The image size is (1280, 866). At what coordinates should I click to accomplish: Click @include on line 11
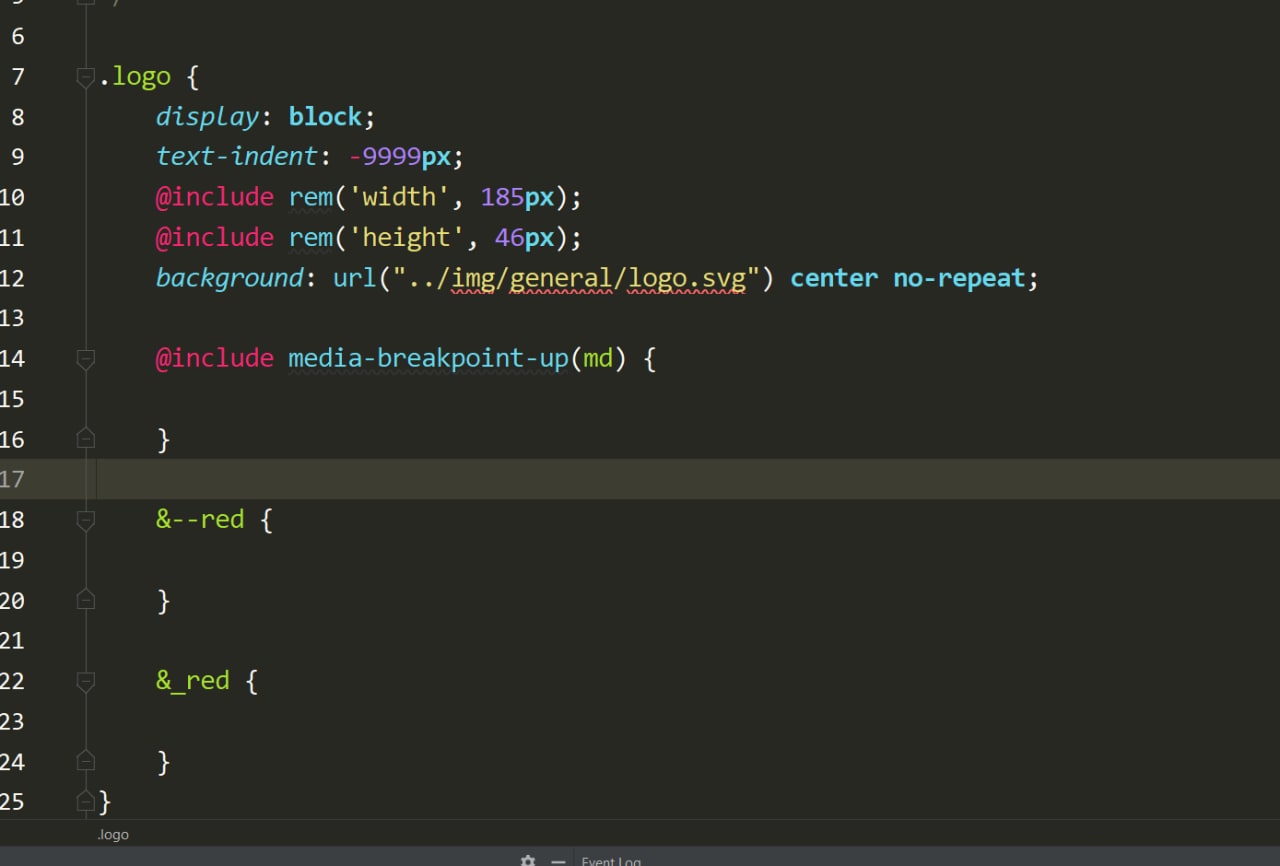[215, 237]
